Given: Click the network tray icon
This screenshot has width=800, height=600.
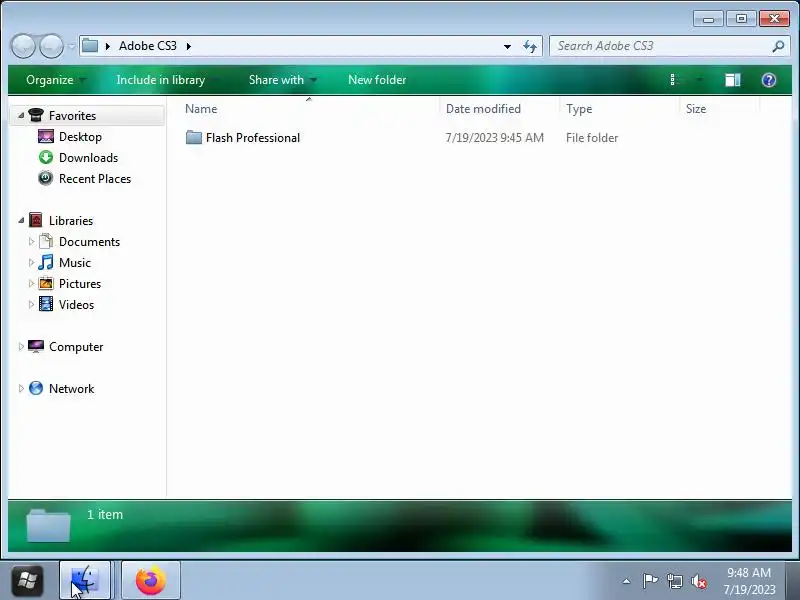Looking at the screenshot, I should pyautogui.click(x=674, y=581).
